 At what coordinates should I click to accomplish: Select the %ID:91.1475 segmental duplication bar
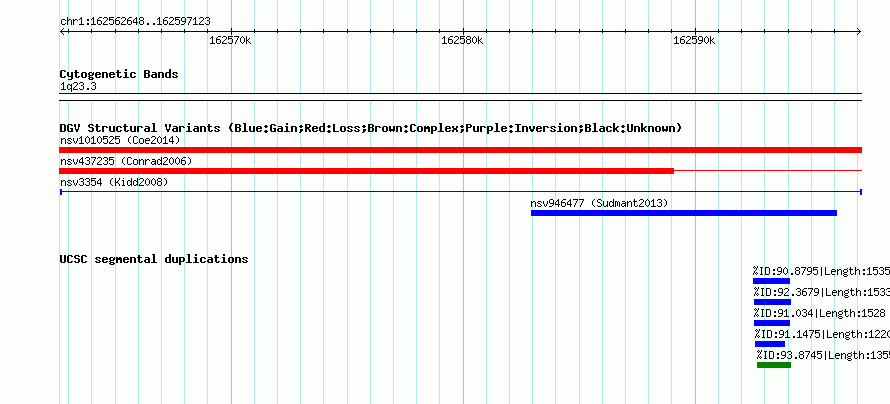pos(770,344)
